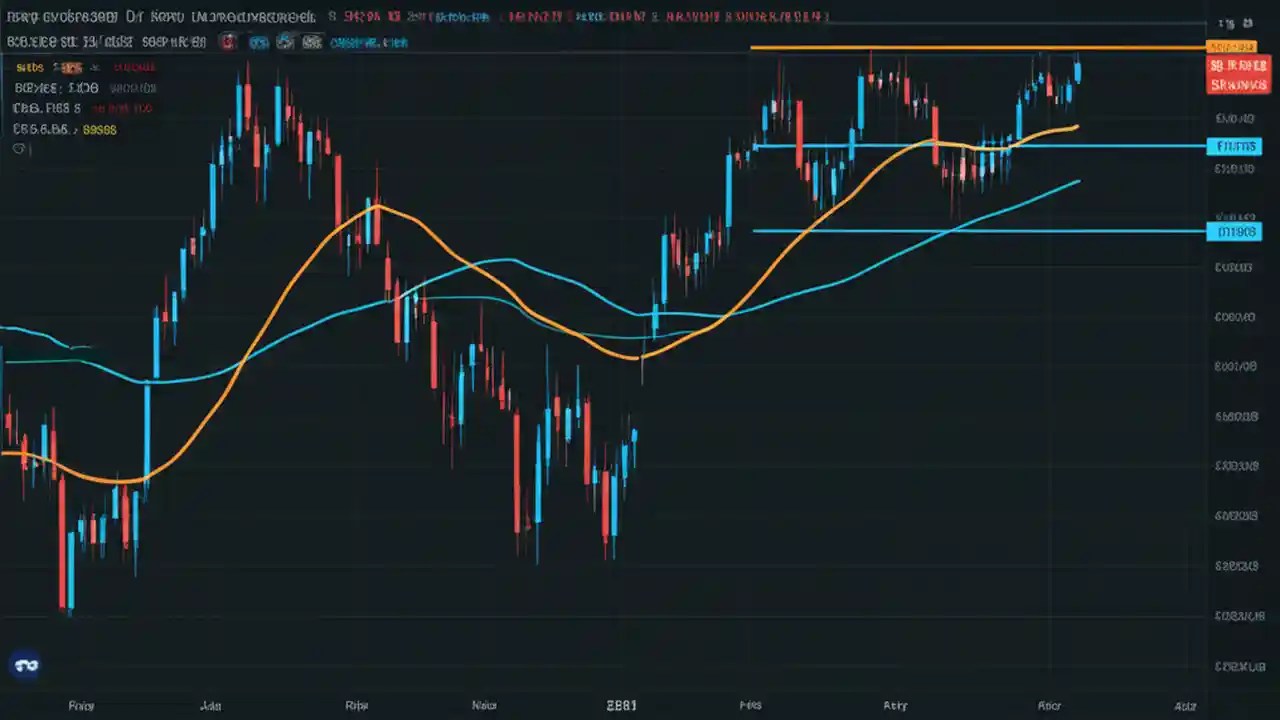Viewport: 1280px width, 720px height.
Task: Select the candlestick chart style icon
Action: pyautogui.click(x=258, y=42)
